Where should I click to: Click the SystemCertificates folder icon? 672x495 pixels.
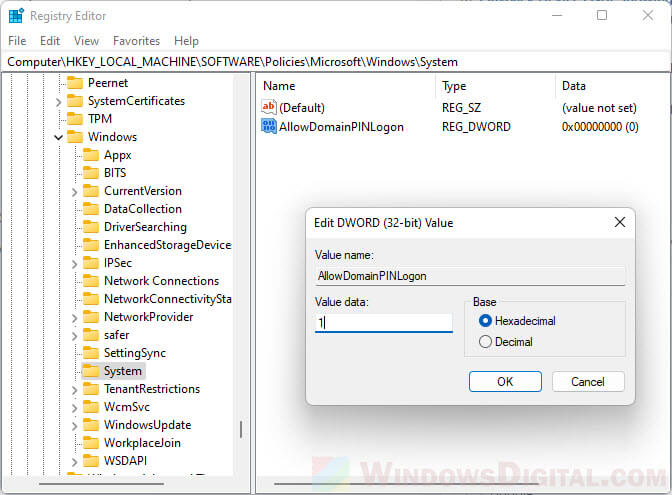click(75, 101)
